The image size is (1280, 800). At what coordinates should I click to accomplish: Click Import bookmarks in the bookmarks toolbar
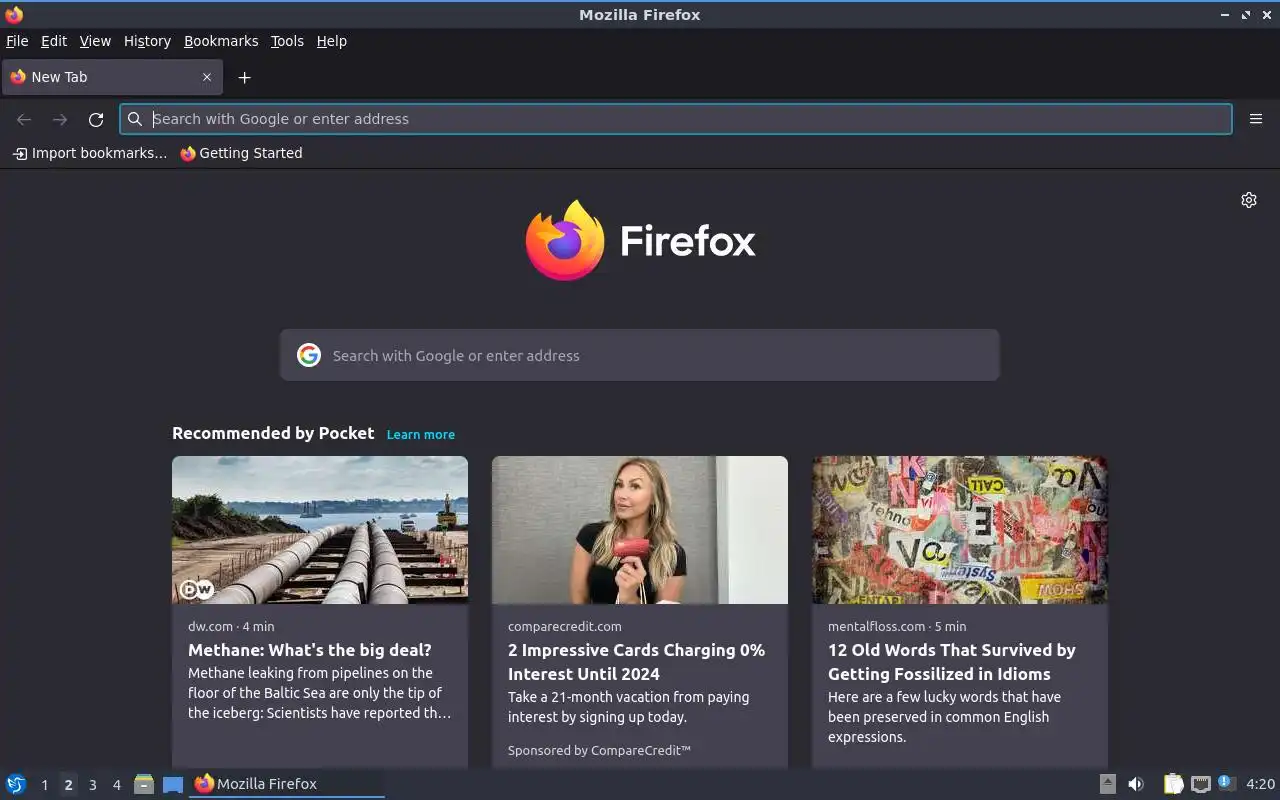(89, 153)
